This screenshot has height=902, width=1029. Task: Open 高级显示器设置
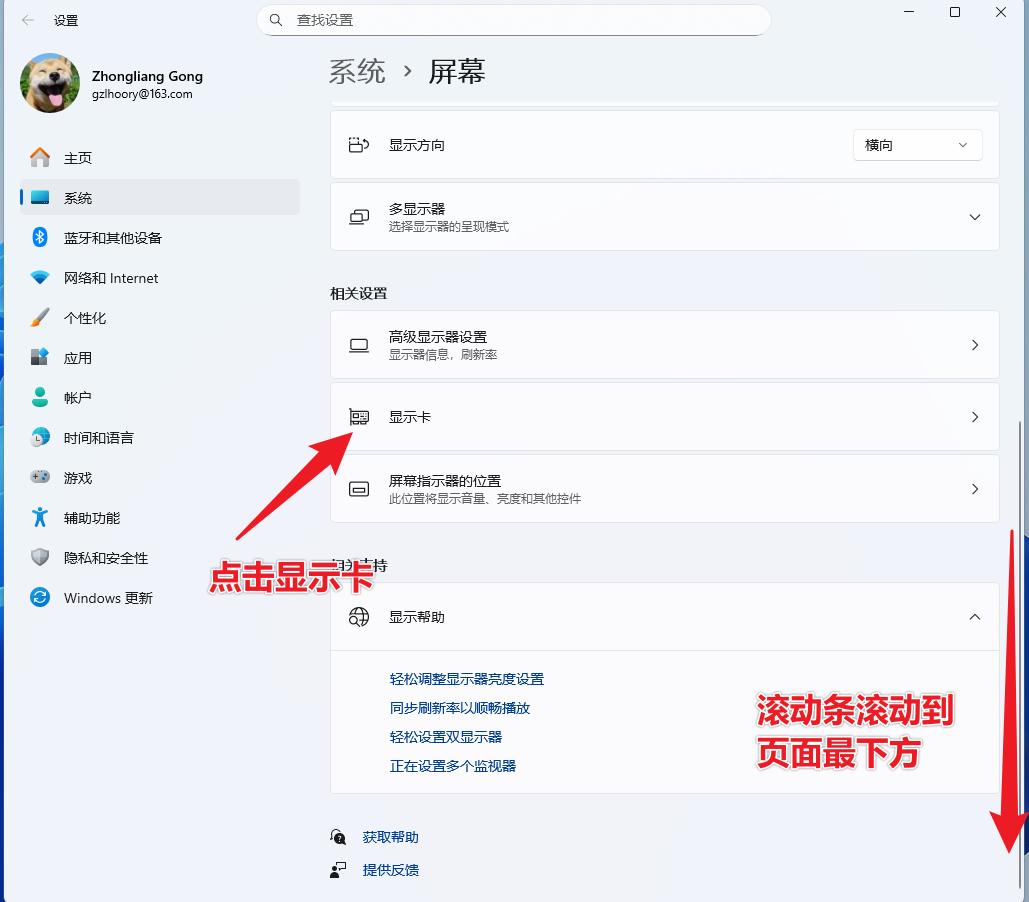tap(664, 345)
